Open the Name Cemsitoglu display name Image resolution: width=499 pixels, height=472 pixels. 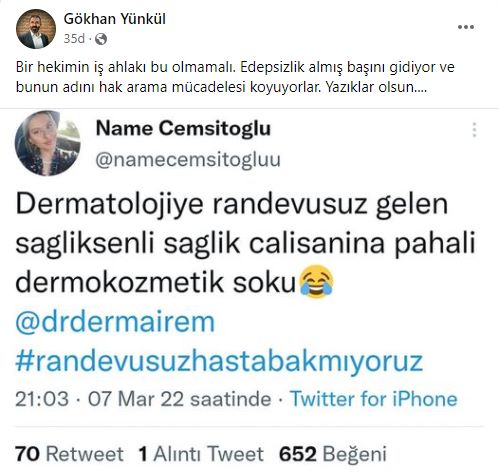tap(183, 128)
